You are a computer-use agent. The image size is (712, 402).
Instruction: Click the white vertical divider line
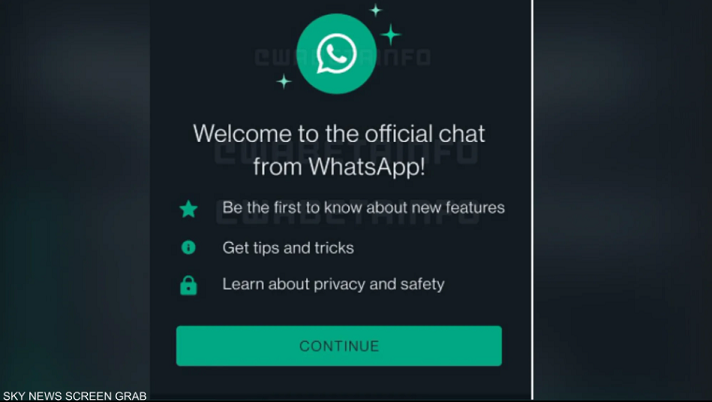[533, 200]
